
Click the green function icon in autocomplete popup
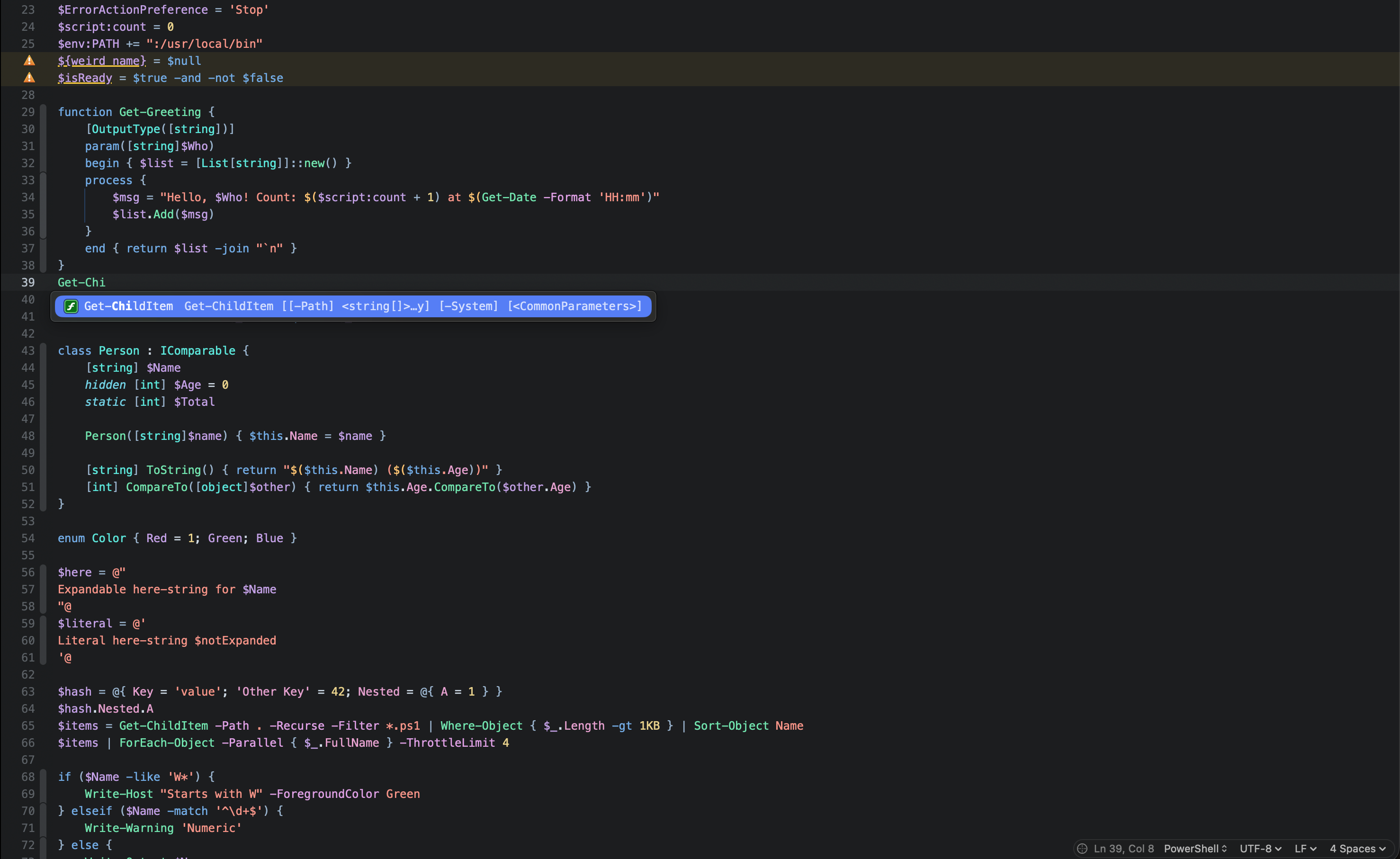[71, 306]
